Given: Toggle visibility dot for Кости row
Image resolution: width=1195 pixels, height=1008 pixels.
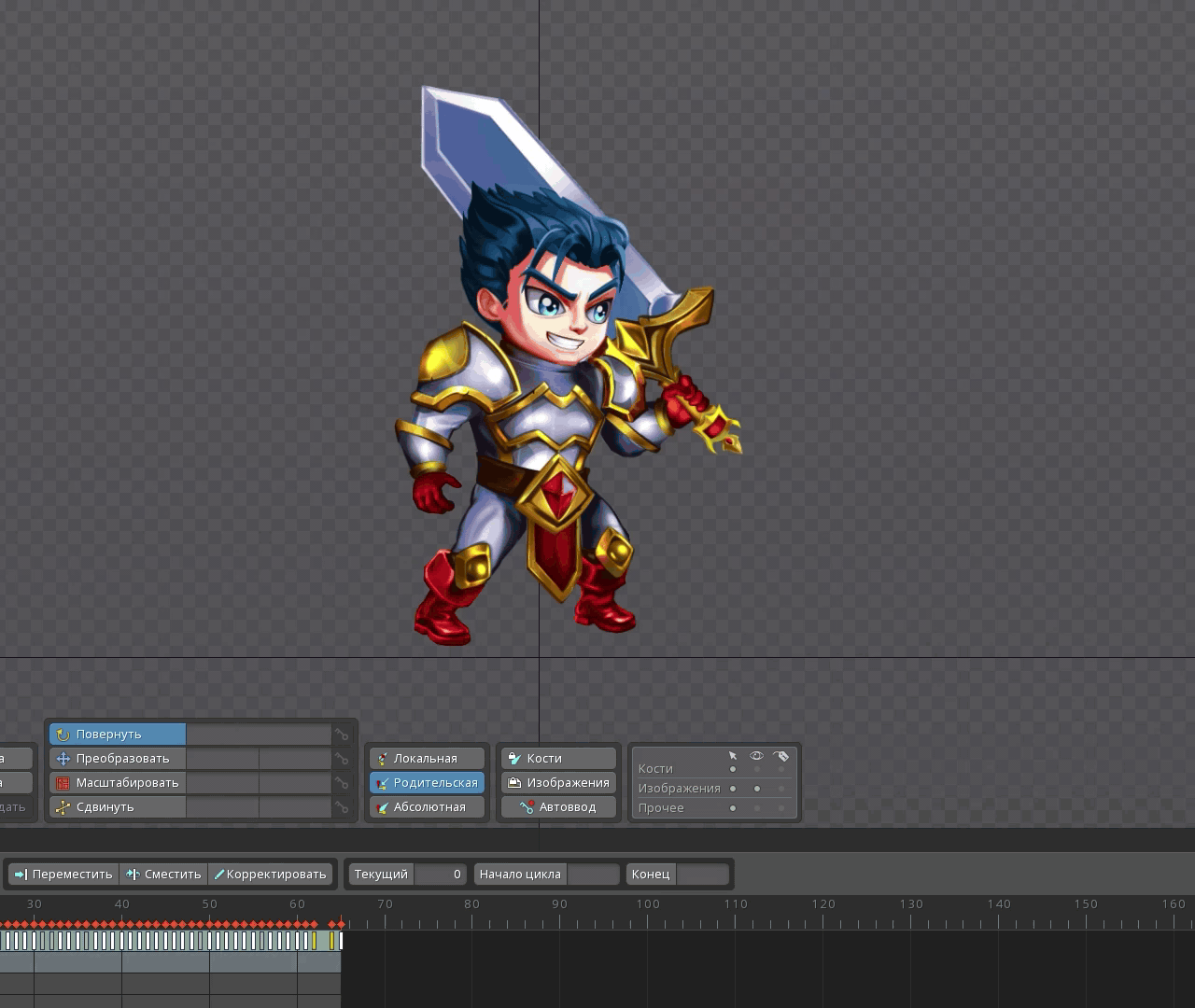Looking at the screenshot, I should coord(757,769).
